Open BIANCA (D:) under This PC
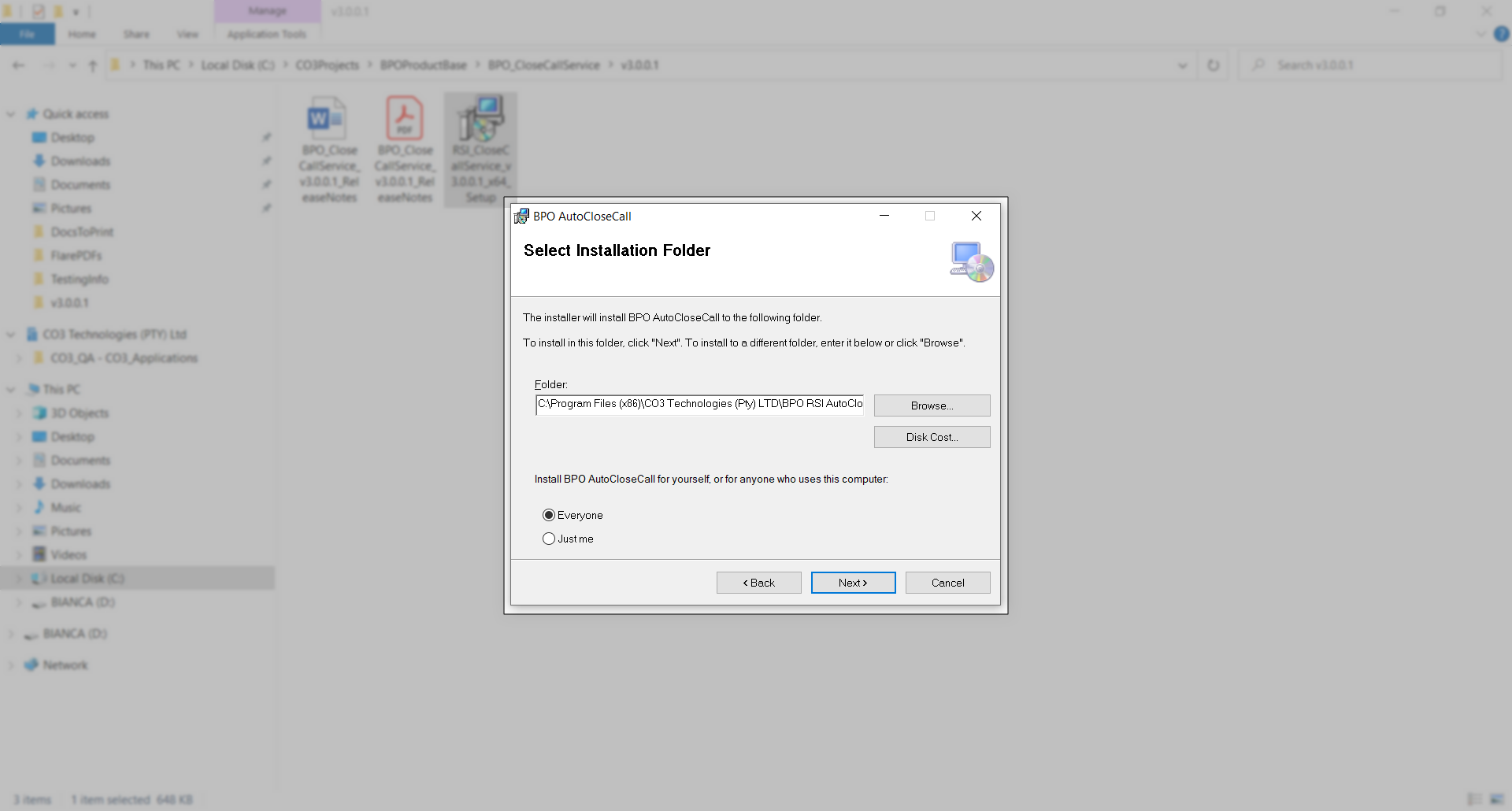1512x811 pixels. click(83, 602)
